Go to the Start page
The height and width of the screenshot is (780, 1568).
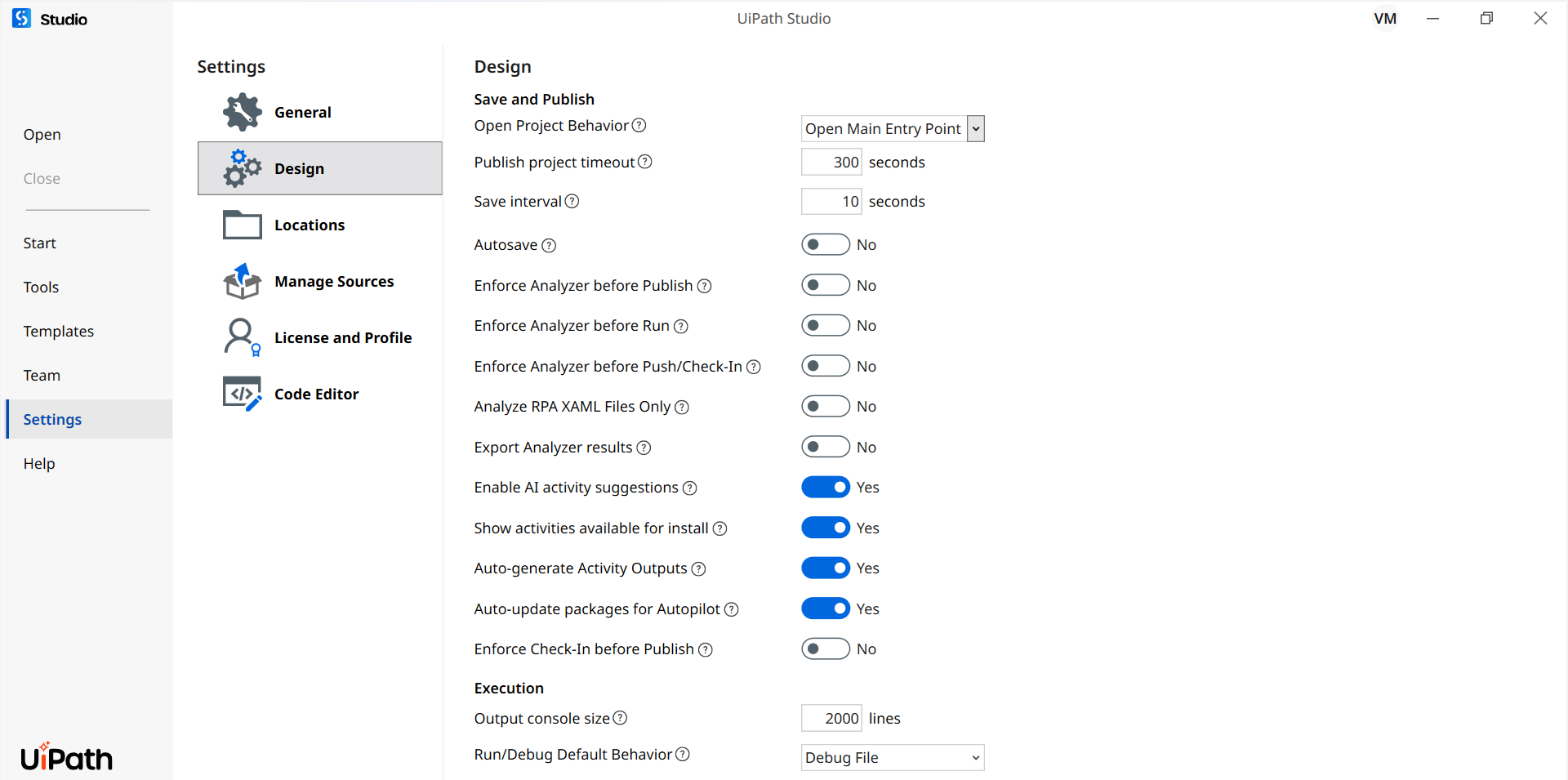click(39, 243)
